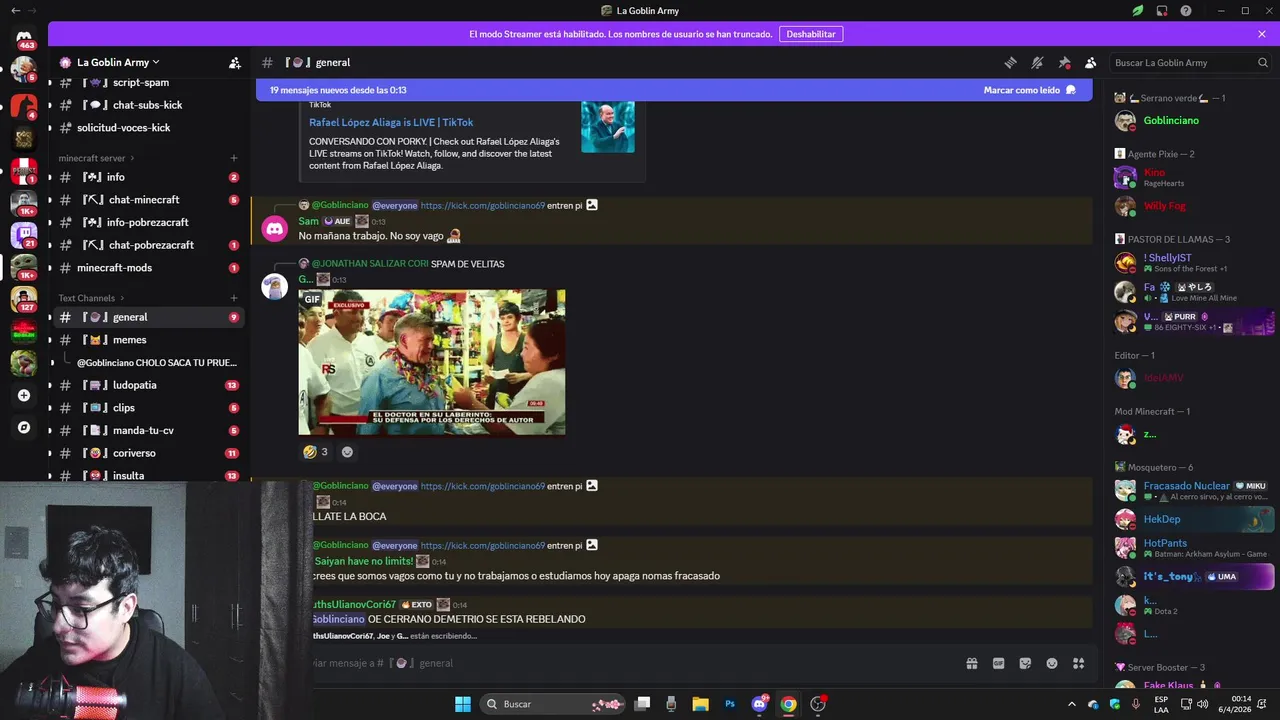The width and height of the screenshot is (1280, 720).
Task: Show hidden system tray icons chevron
Action: coord(1072,704)
